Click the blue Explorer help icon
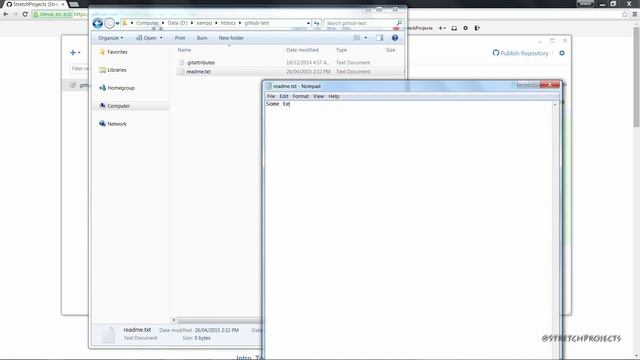640x360 pixels. [x=395, y=38]
